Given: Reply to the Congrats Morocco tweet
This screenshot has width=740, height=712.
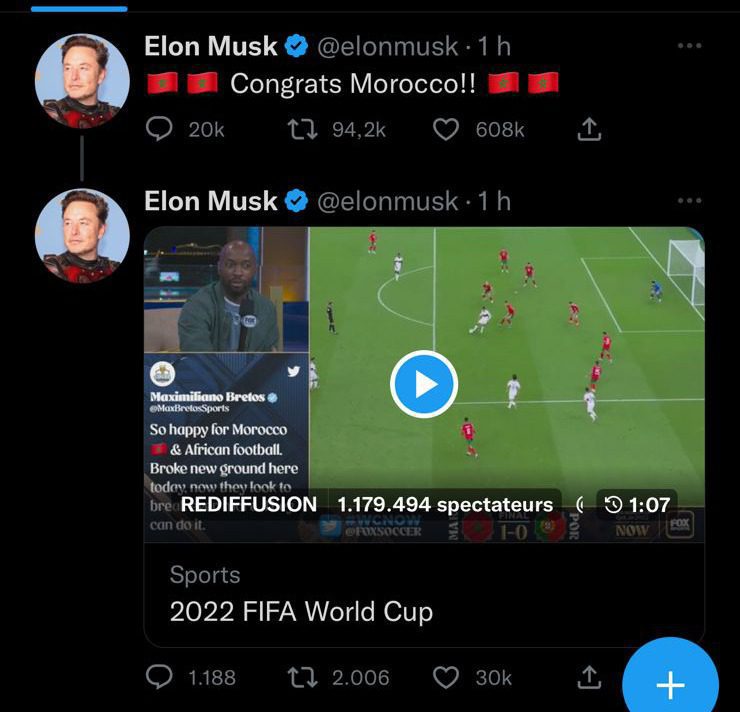Looking at the screenshot, I should [x=160, y=129].
